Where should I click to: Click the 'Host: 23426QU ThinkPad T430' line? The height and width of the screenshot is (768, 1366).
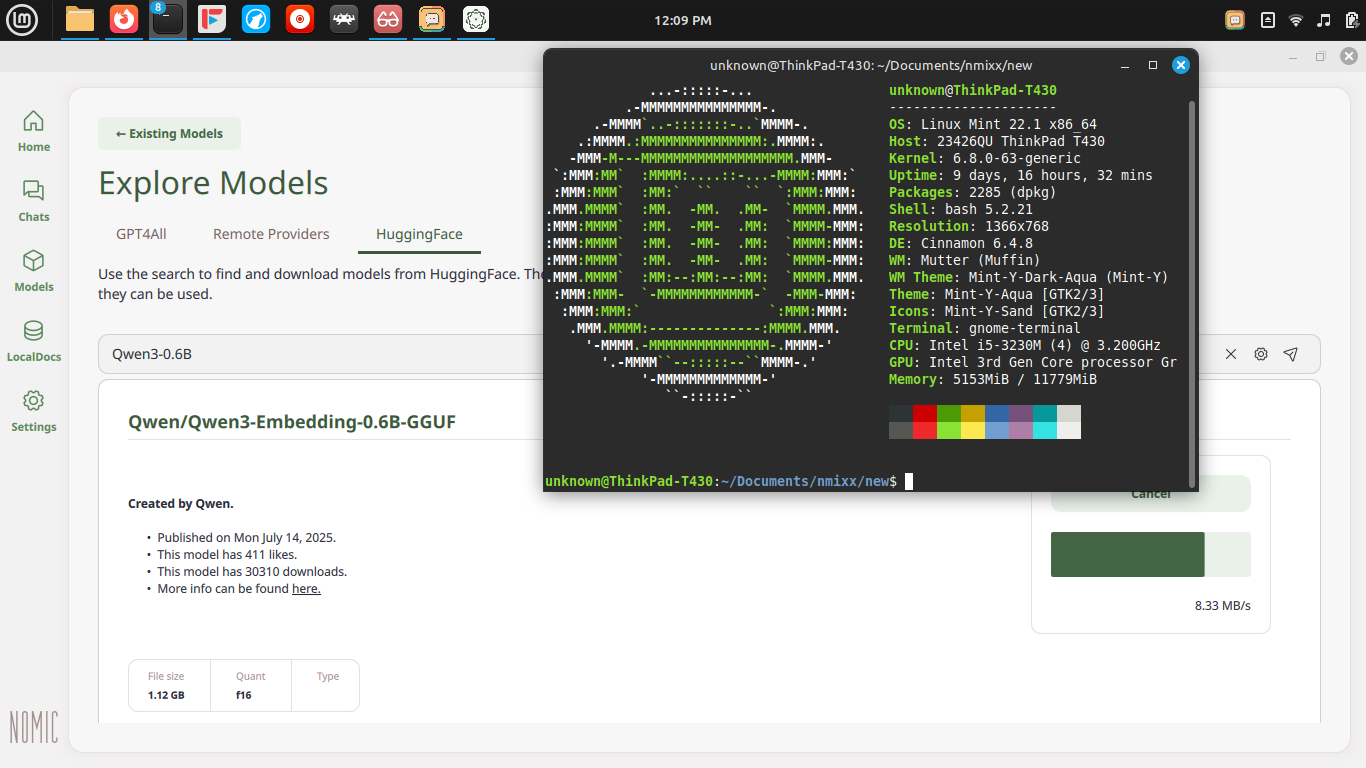997,141
